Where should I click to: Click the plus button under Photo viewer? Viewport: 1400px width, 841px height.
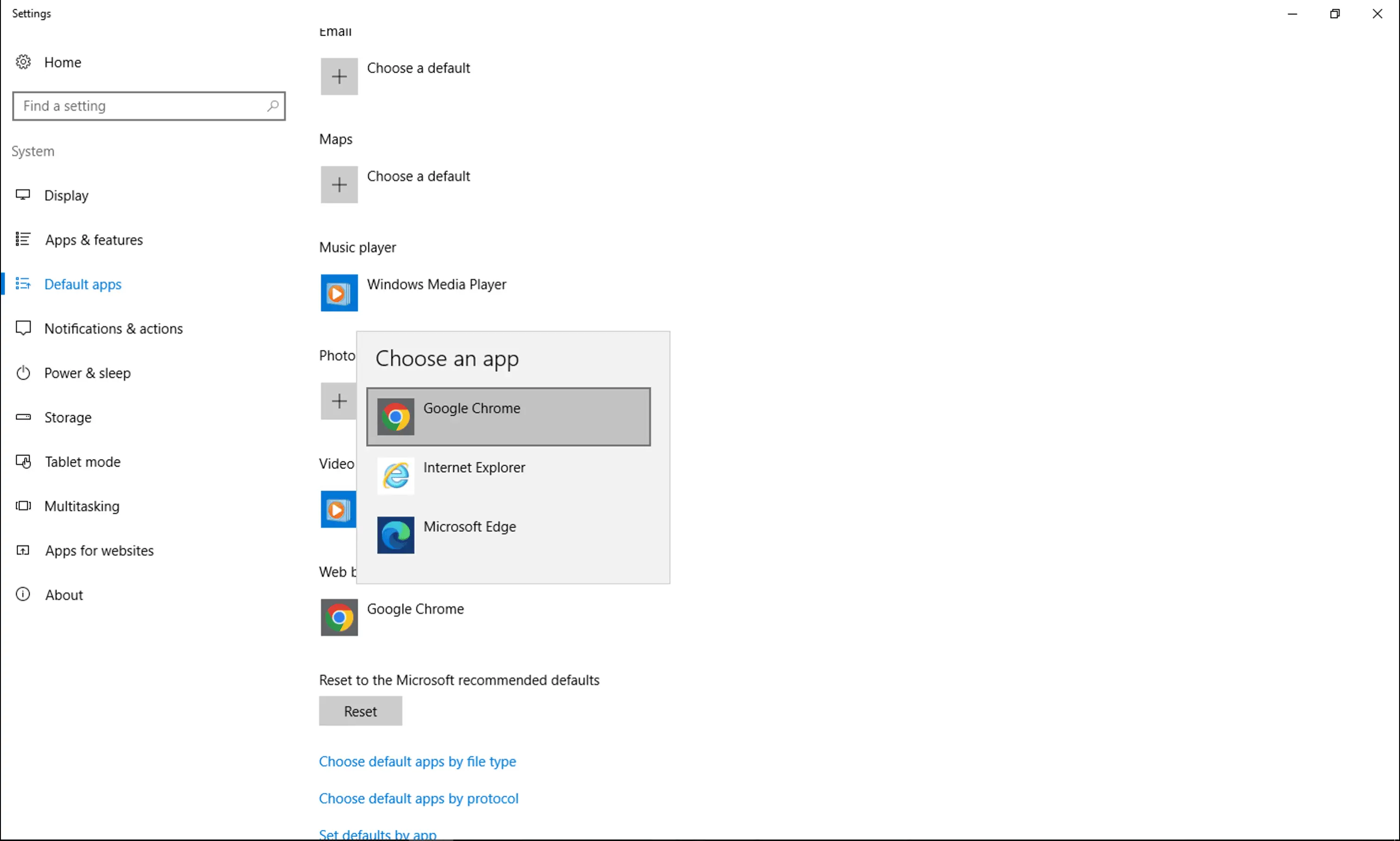pyautogui.click(x=338, y=401)
